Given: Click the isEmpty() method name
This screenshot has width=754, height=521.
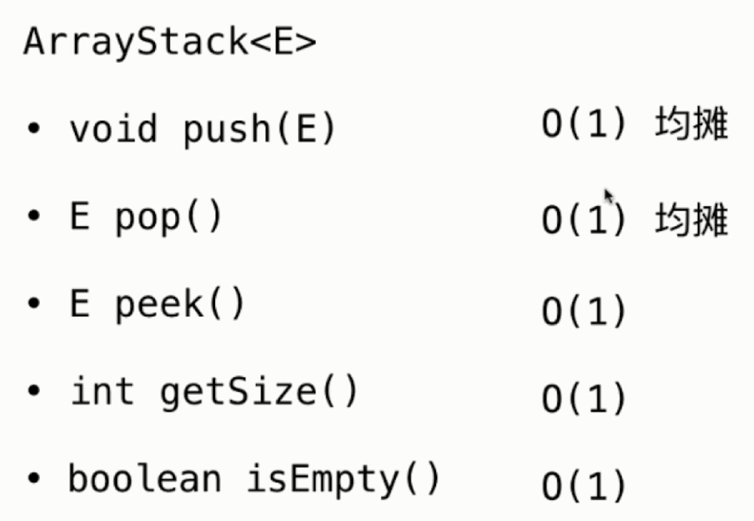Looking at the screenshot, I should [x=343, y=479].
